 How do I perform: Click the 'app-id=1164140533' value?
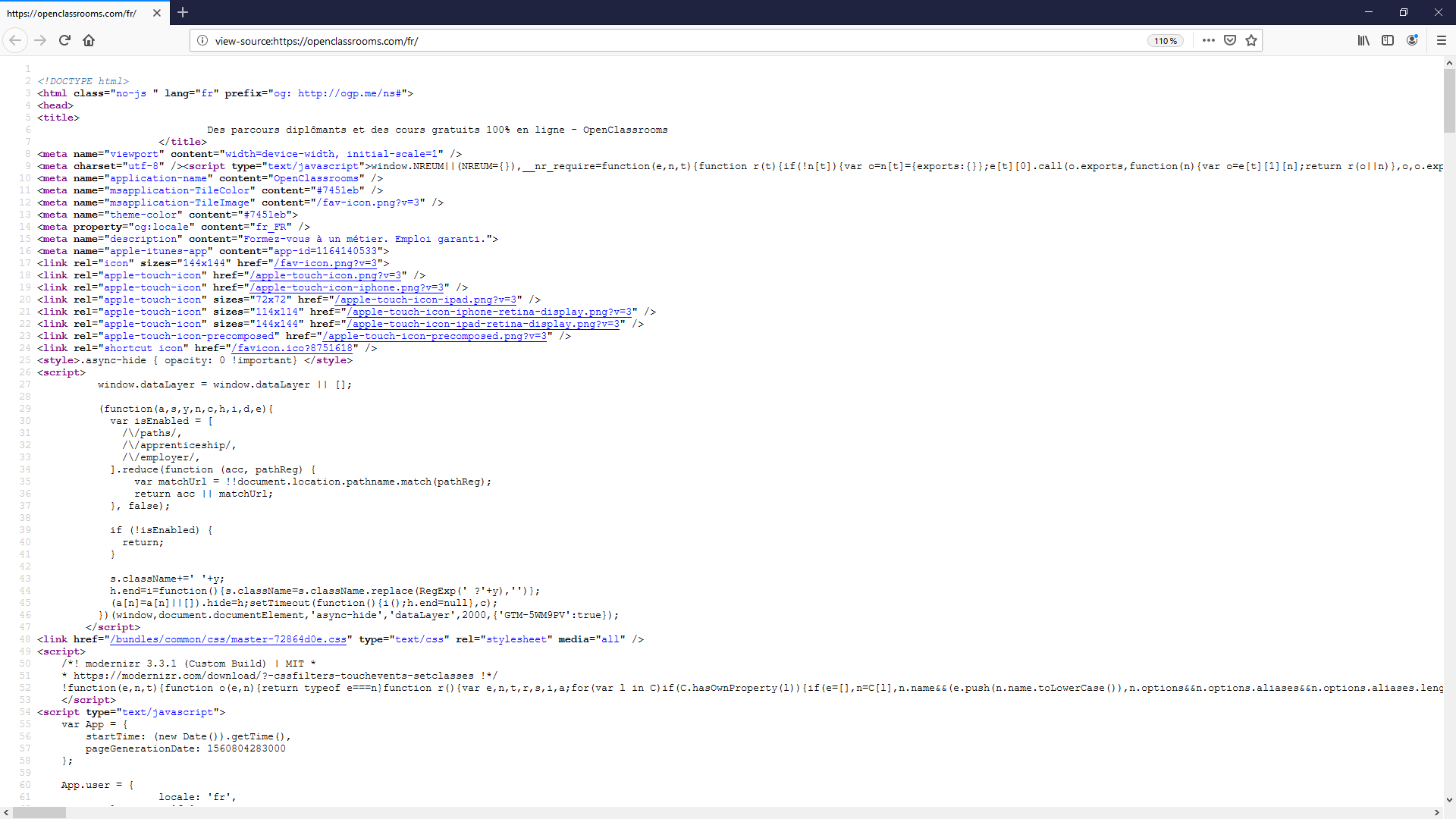(x=325, y=251)
